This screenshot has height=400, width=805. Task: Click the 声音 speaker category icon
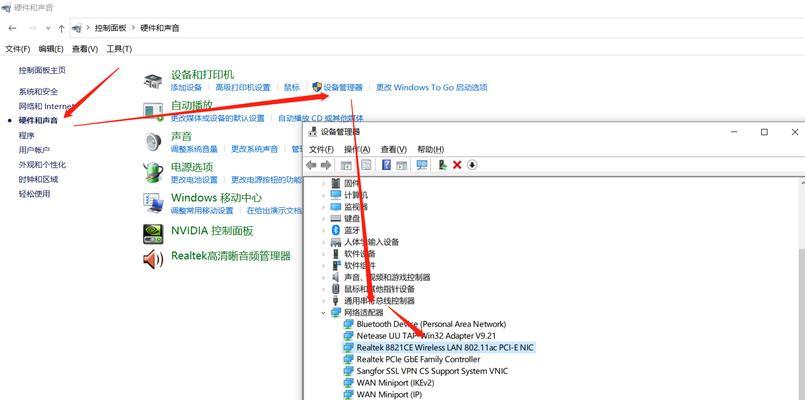[x=153, y=142]
